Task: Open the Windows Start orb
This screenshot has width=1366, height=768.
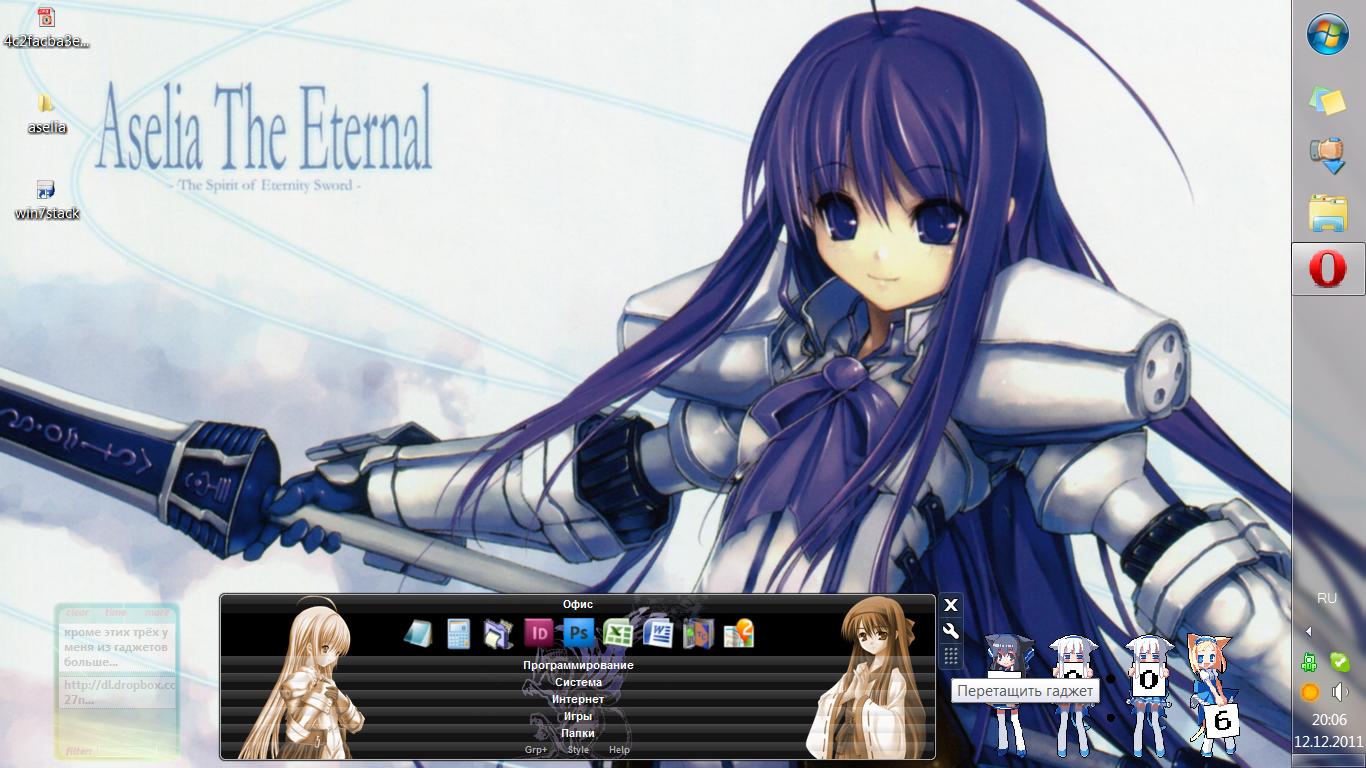Action: (x=1328, y=35)
